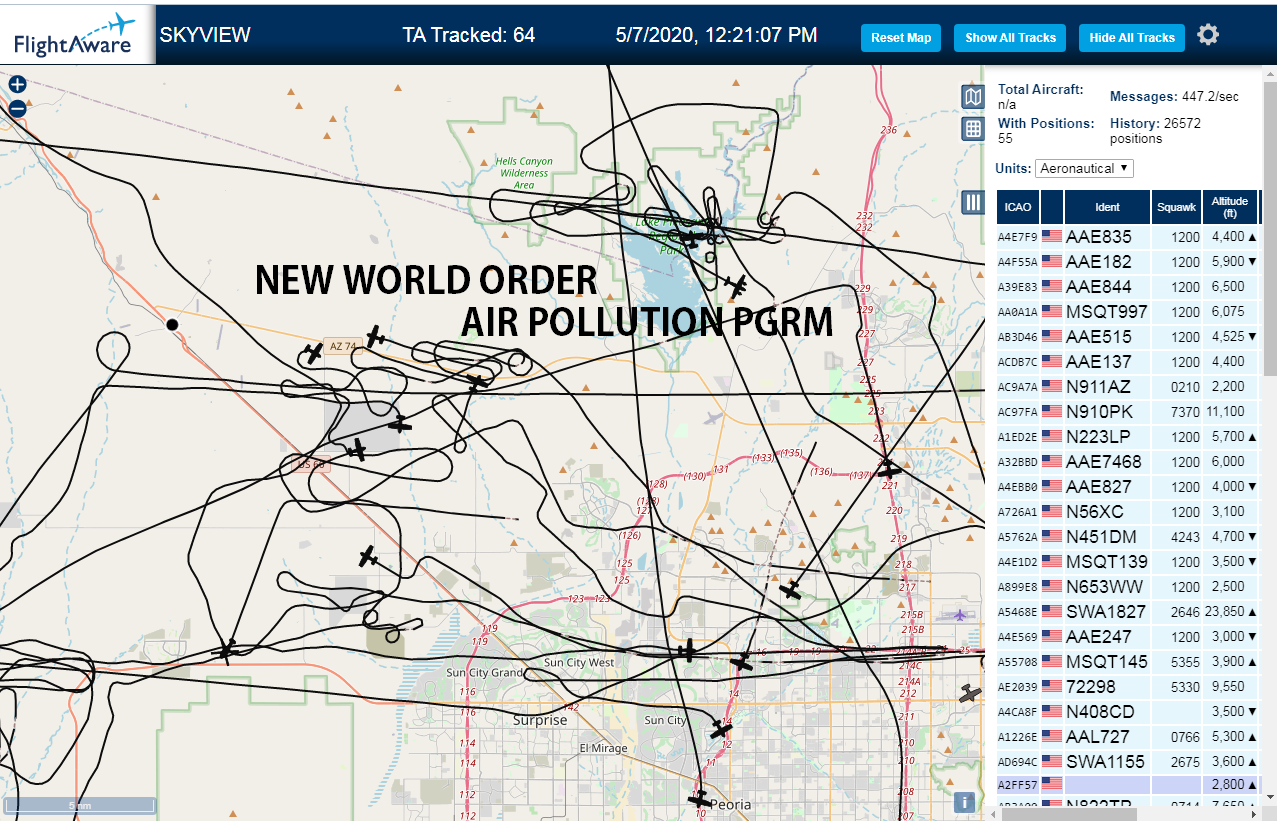
Task: Click the US flag in SWA1827 row
Action: point(1052,612)
